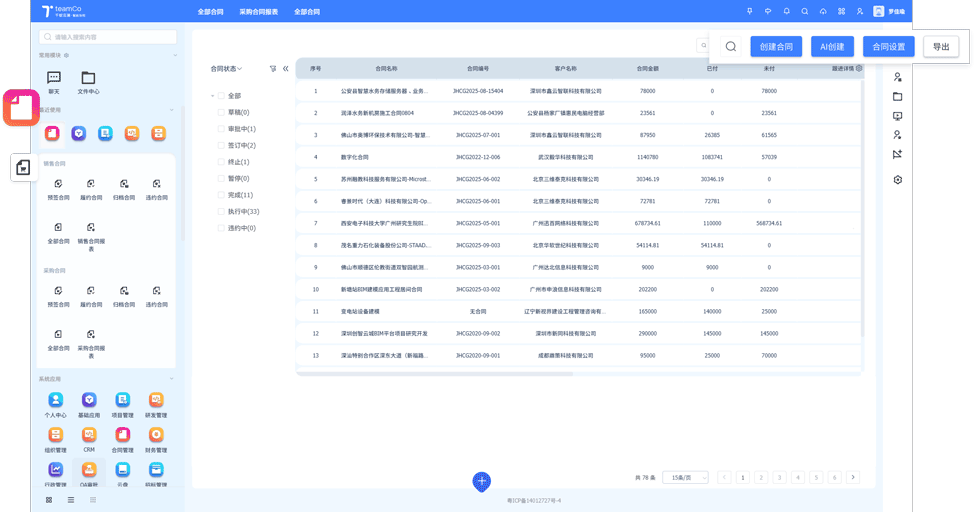Check the 草稿(0) status checkbox

click(x=222, y=113)
